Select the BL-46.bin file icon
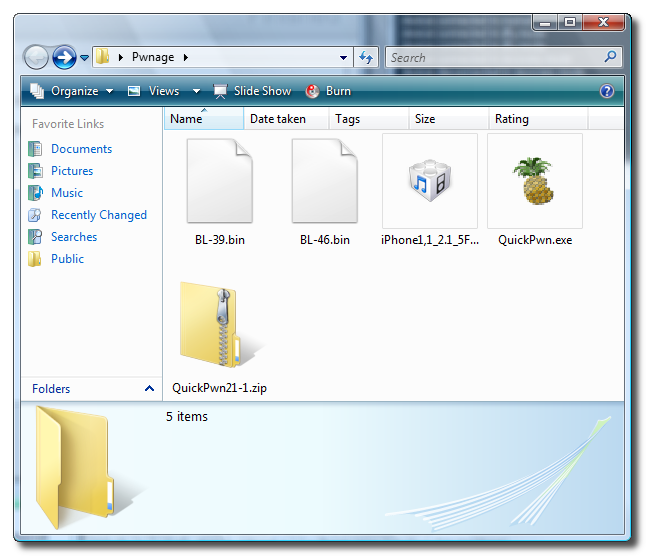Image resolution: width=646 pixels, height=556 pixels. coord(324,181)
